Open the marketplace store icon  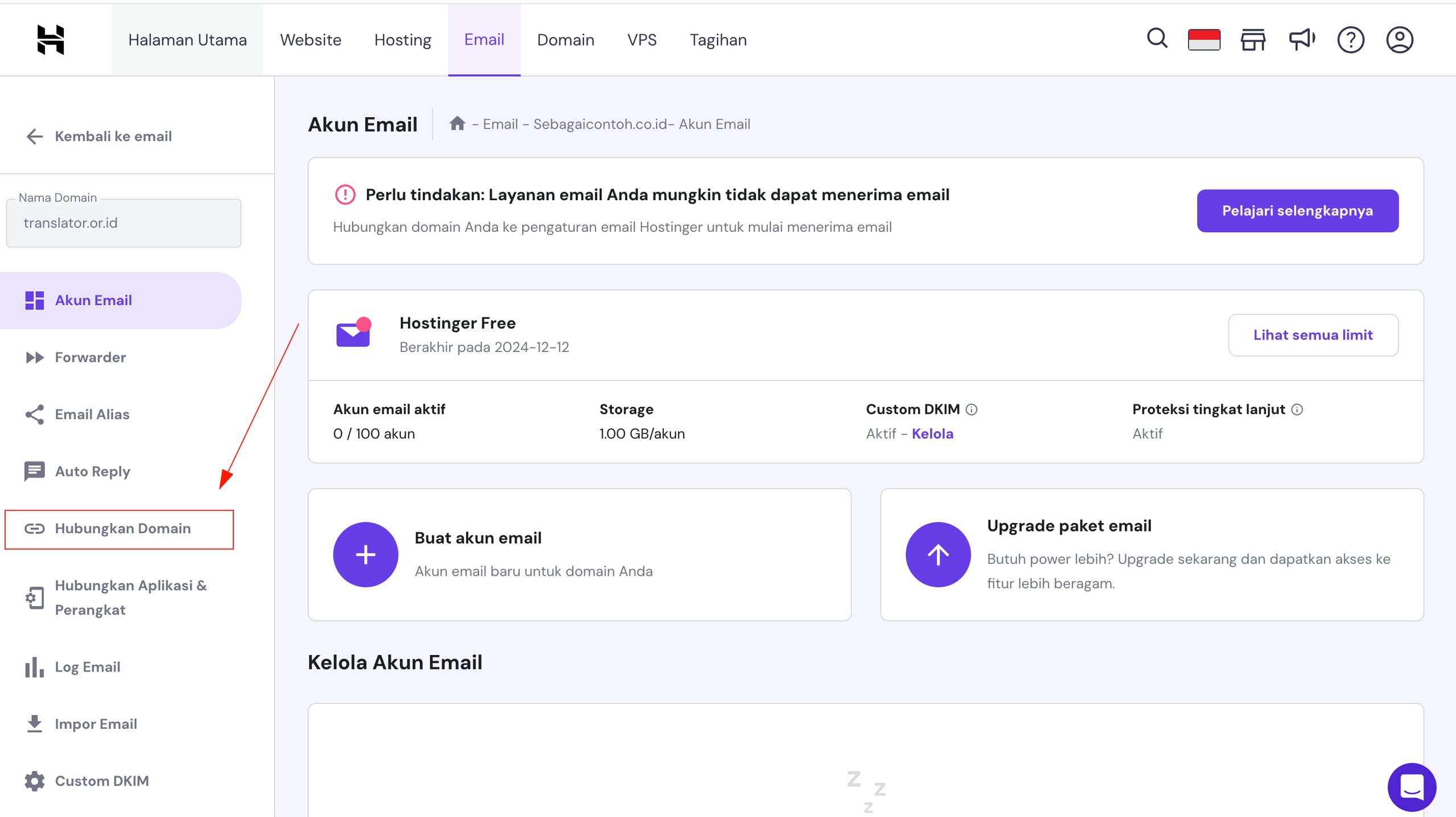coord(1253,40)
